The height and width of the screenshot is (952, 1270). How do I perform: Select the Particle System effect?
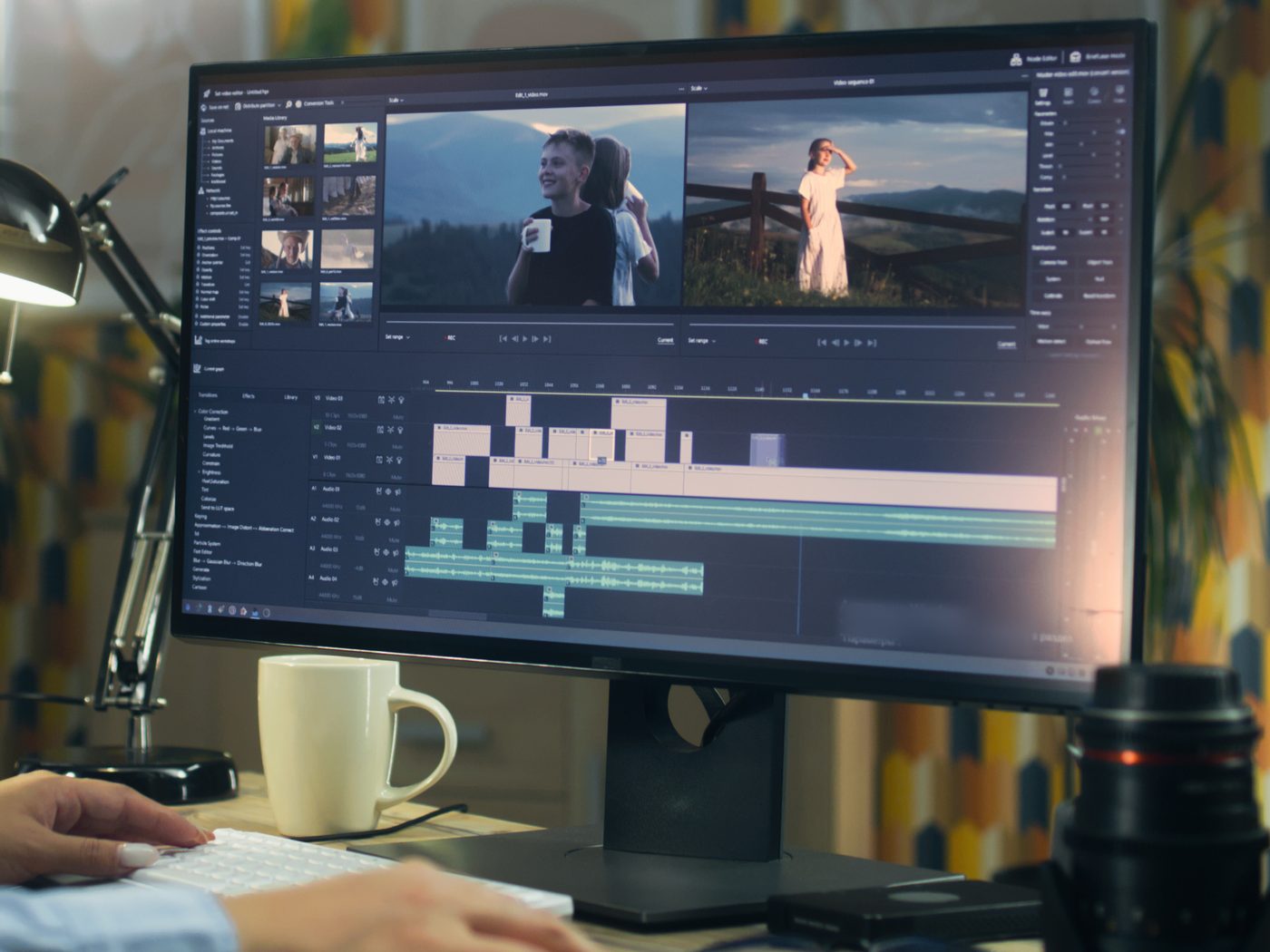pyautogui.click(x=207, y=543)
